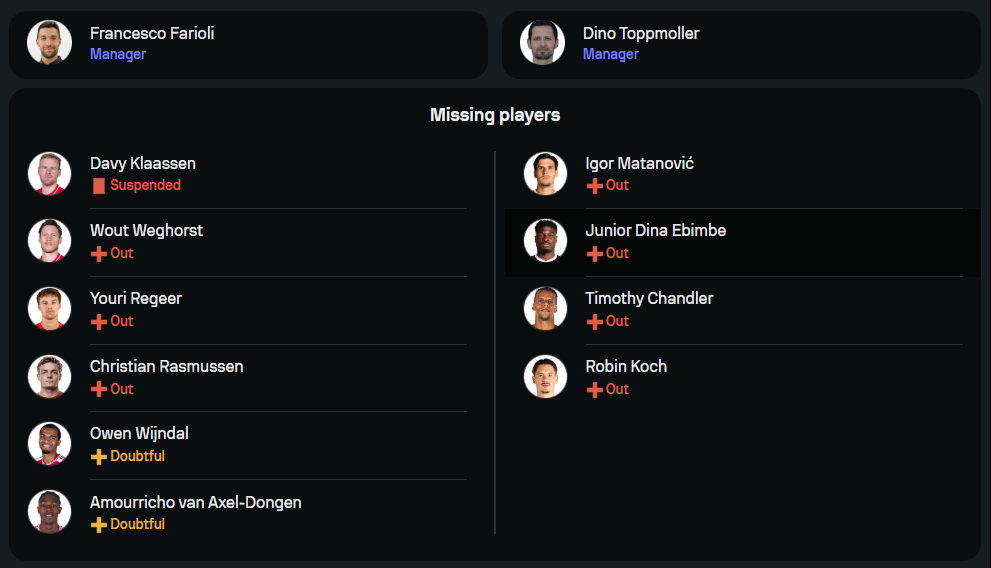The height and width of the screenshot is (568, 991).
Task: Click the doubtful icon under Amourricho van Axel-Dongen
Action: [x=98, y=525]
